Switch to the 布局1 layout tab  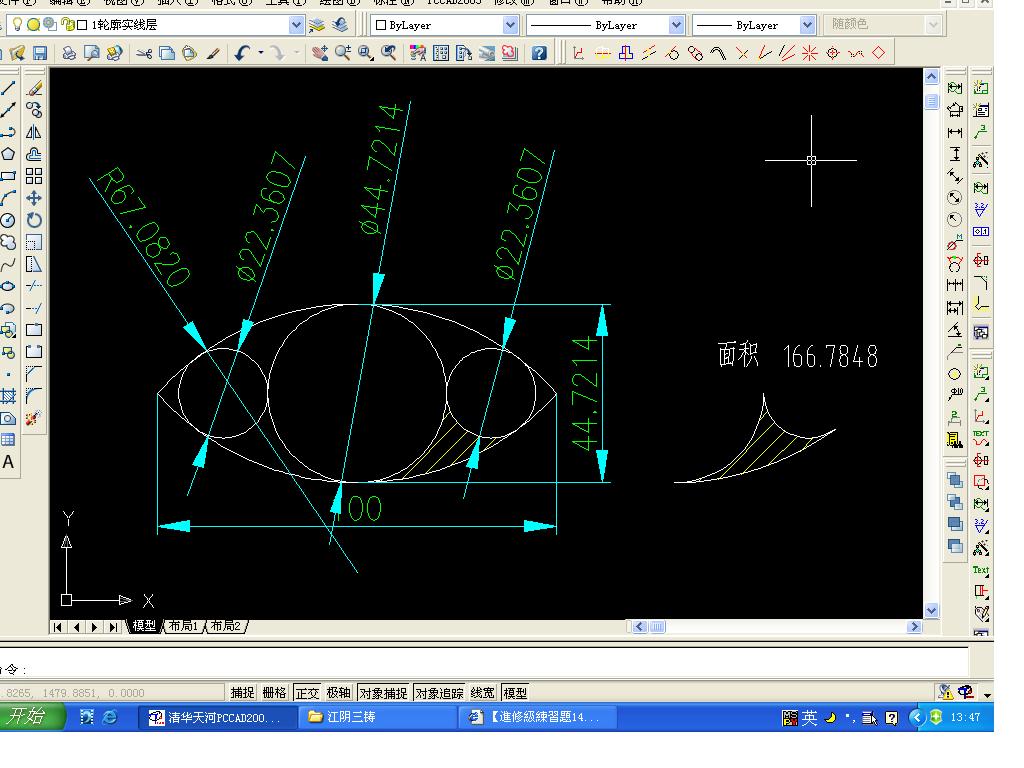point(183,626)
